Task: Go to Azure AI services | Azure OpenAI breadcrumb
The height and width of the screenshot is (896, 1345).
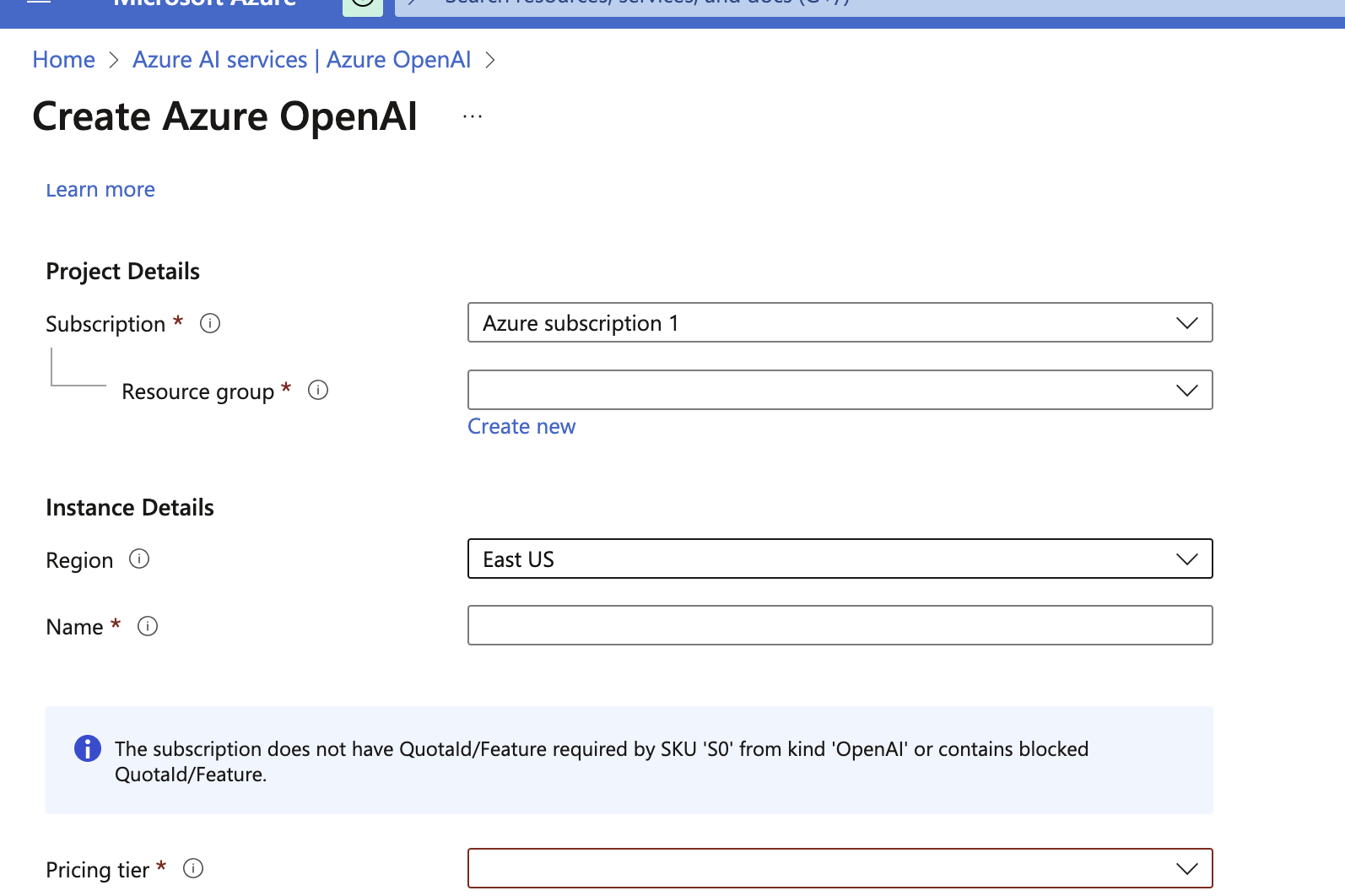Action: [x=302, y=60]
